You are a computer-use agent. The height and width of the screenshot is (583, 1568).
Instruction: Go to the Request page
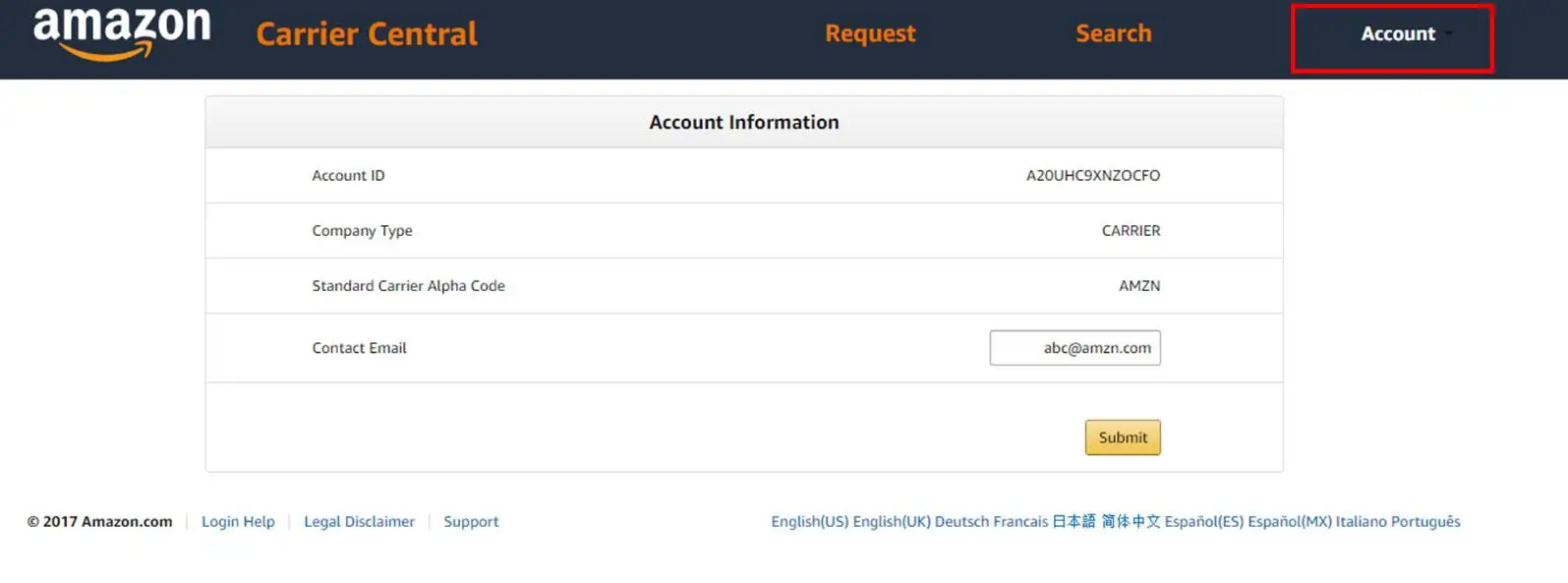(x=869, y=32)
